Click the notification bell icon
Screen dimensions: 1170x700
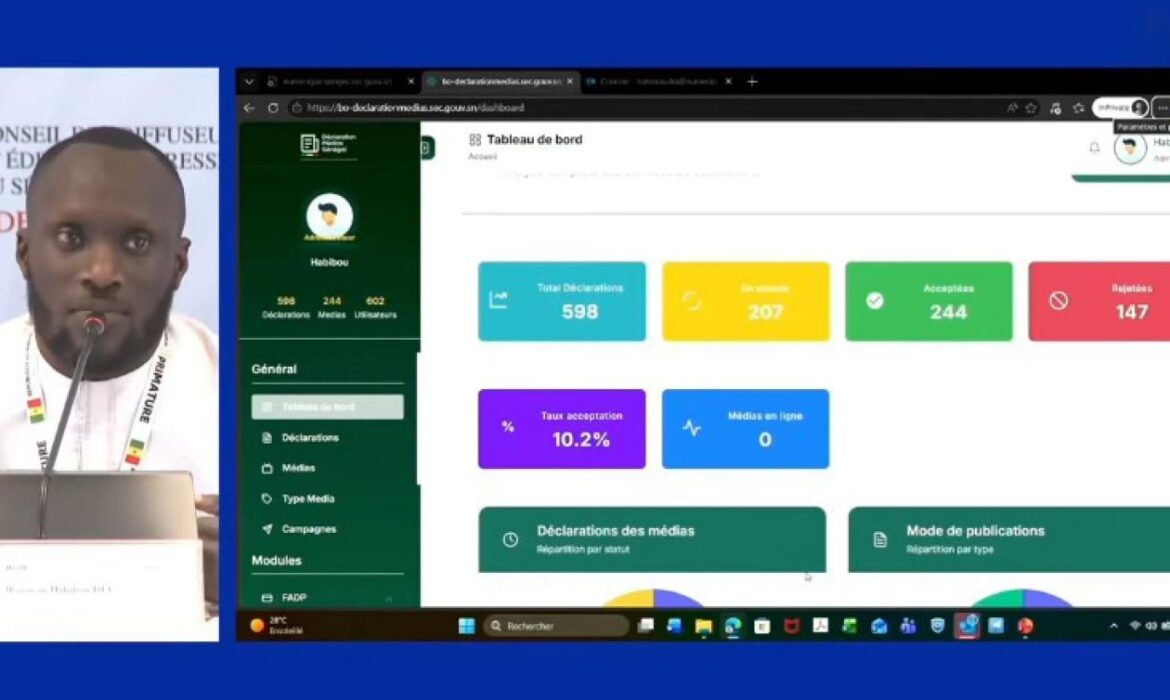point(1094,148)
